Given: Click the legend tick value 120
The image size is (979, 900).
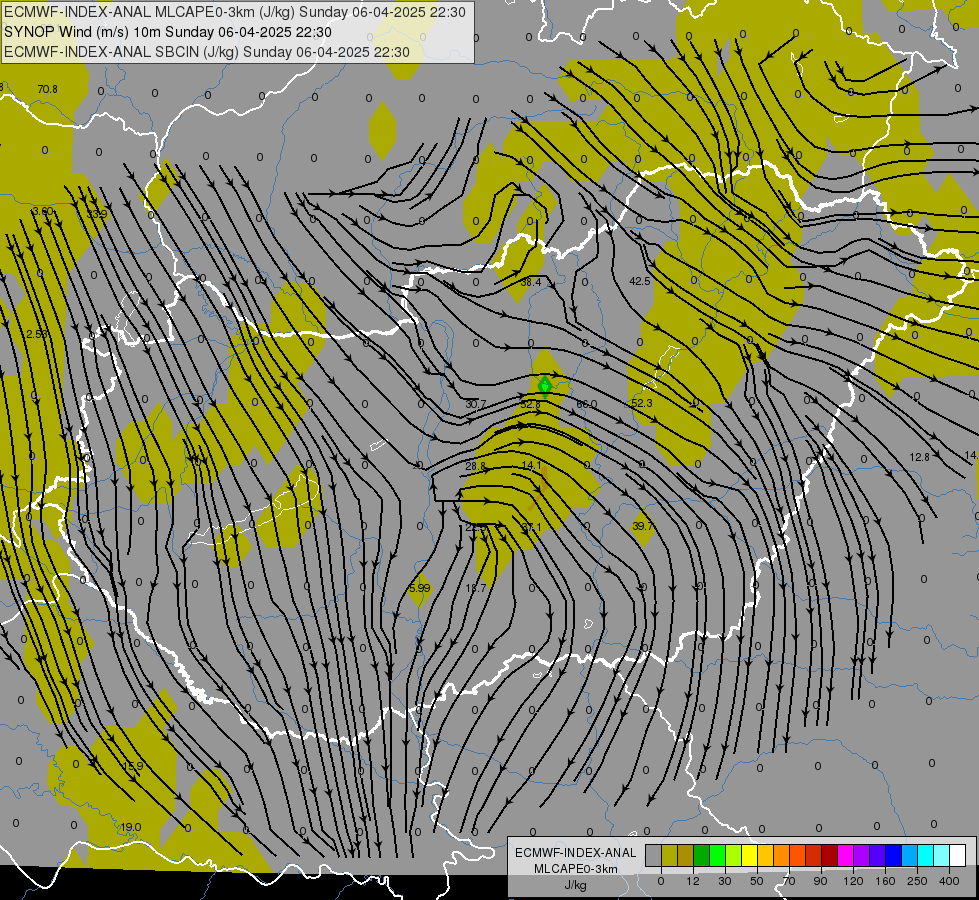Looking at the screenshot, I should (x=853, y=881).
